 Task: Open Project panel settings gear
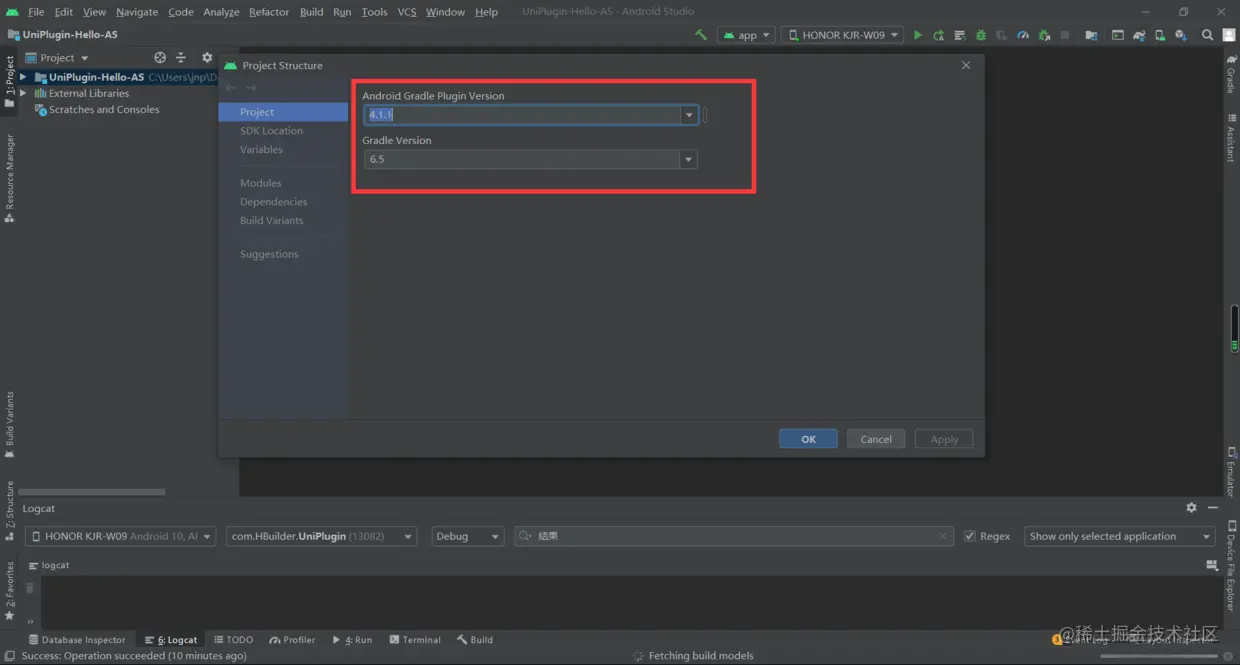tap(207, 58)
